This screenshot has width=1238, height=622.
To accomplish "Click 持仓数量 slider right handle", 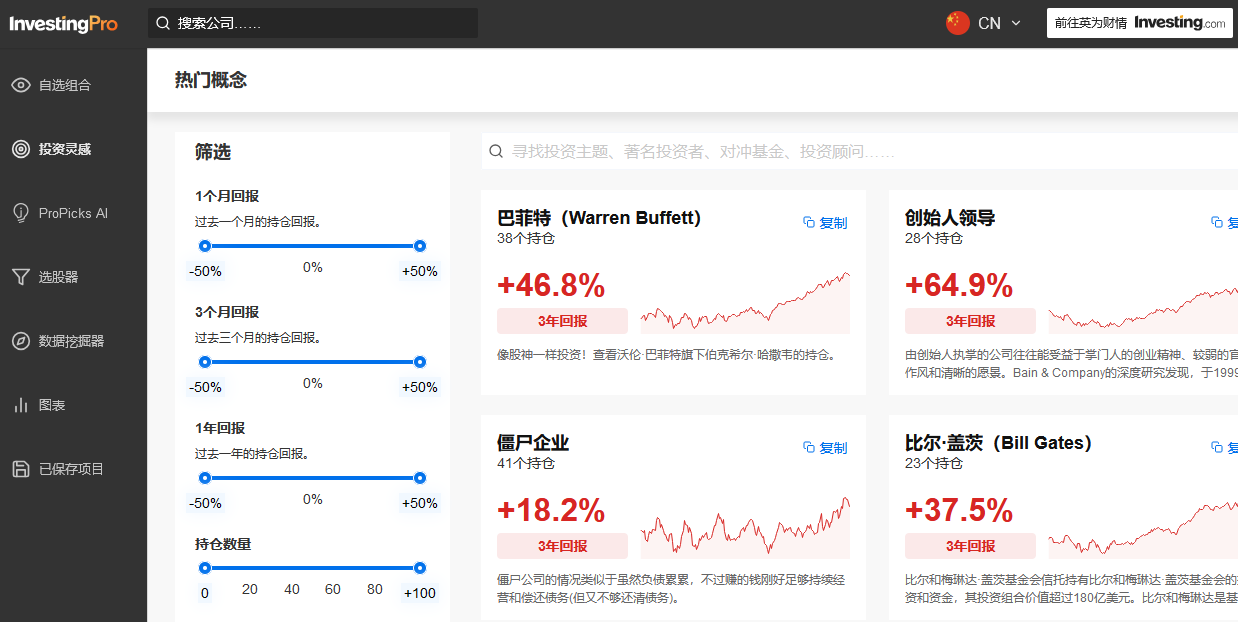I will click(420, 568).
